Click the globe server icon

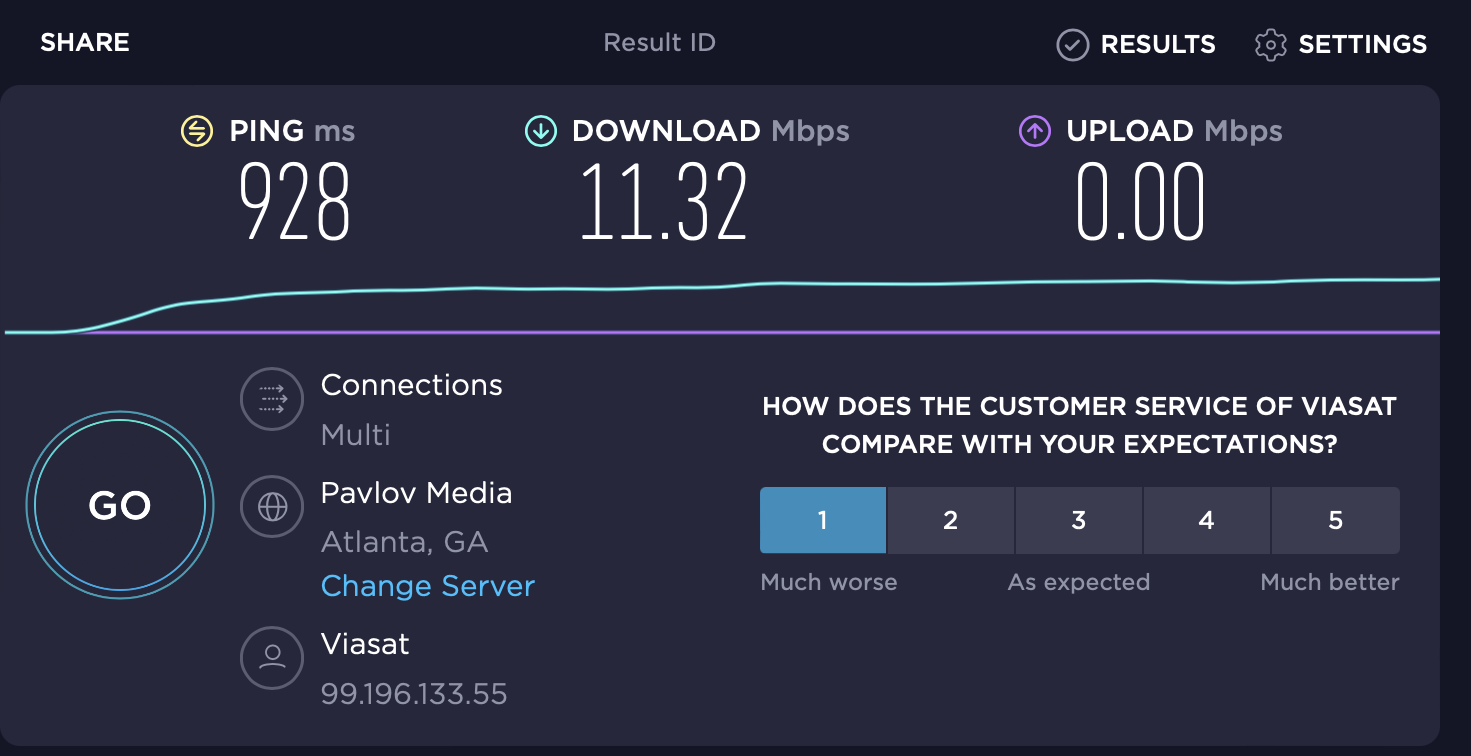(x=272, y=508)
